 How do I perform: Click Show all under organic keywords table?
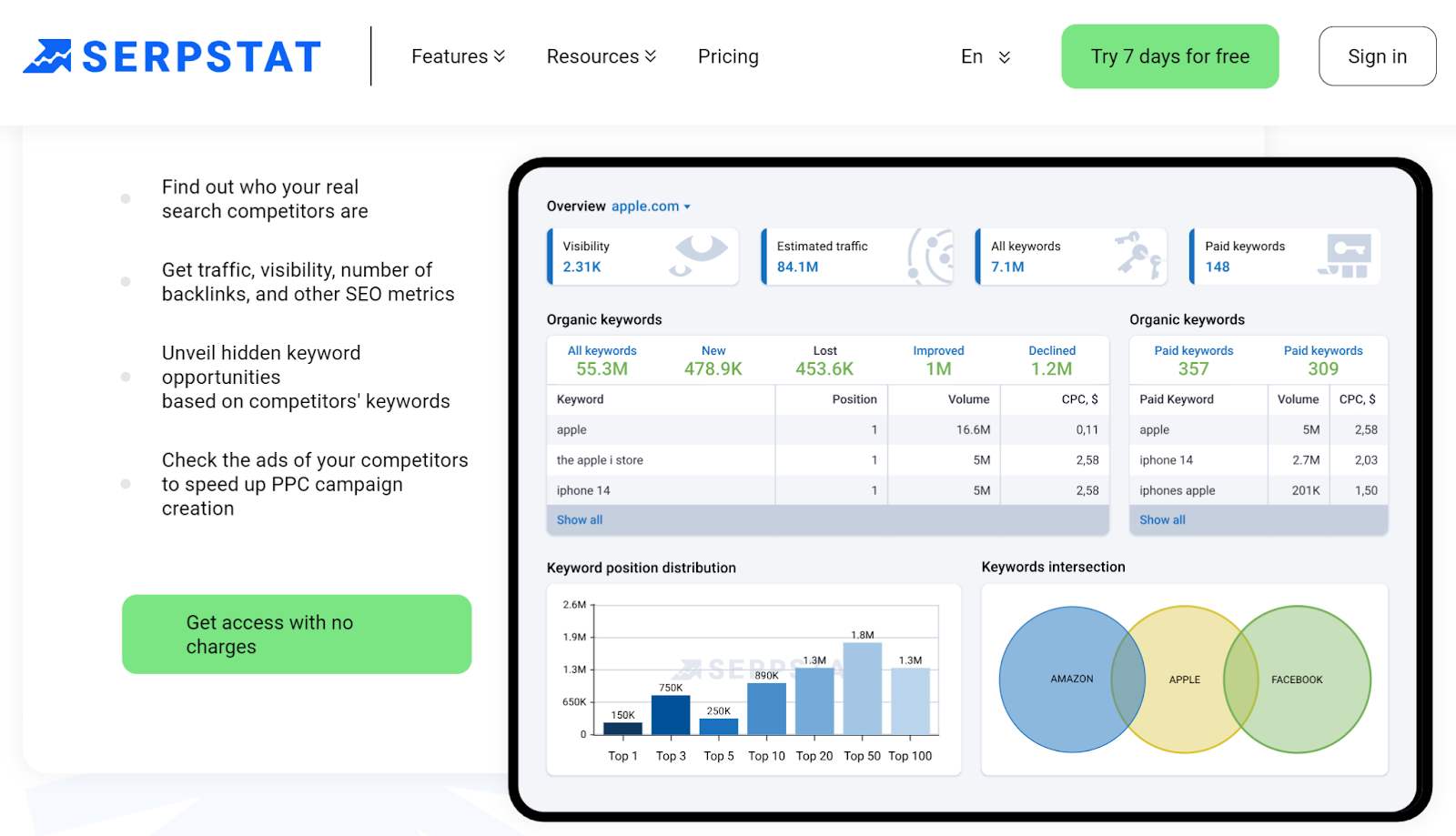click(x=580, y=520)
